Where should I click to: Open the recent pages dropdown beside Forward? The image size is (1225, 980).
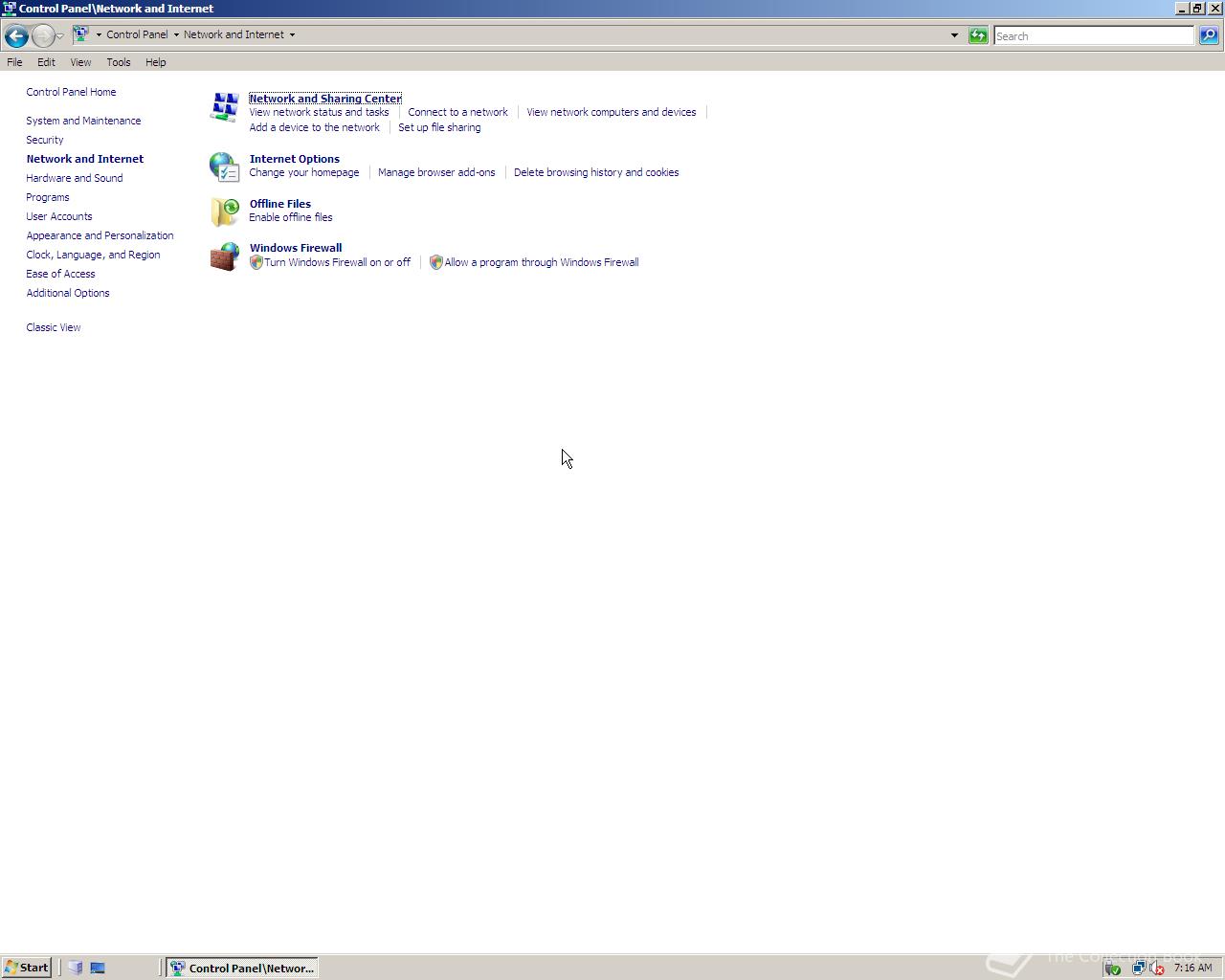[59, 35]
